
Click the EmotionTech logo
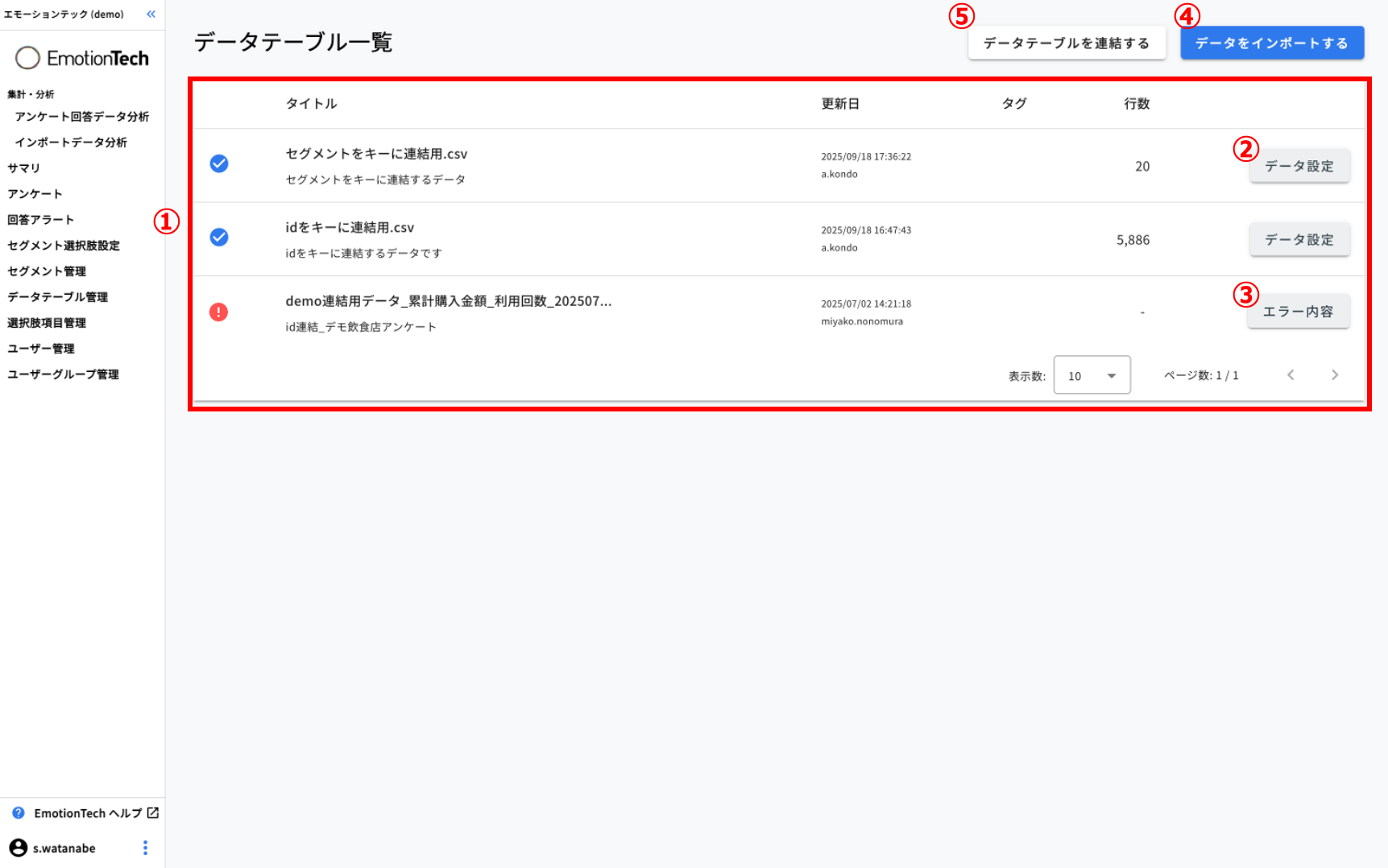[x=82, y=58]
